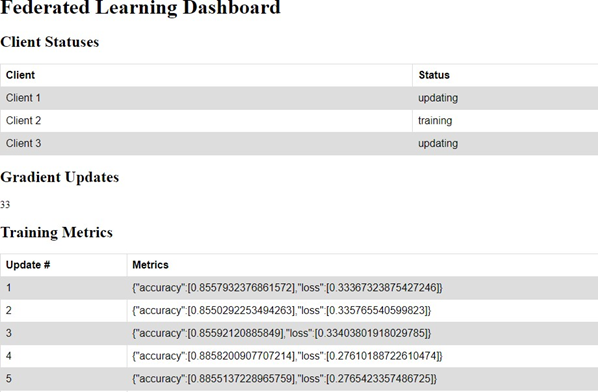Click metrics with accuracy 0.8858200907707214
Image resolution: width=598 pixels, height=392 pixels.
click(x=363, y=357)
